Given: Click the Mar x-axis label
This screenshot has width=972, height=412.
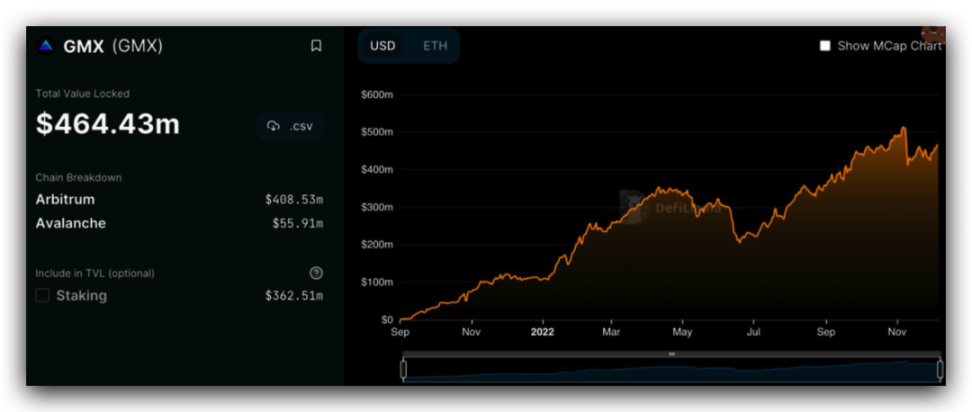Looking at the screenshot, I should [611, 332].
